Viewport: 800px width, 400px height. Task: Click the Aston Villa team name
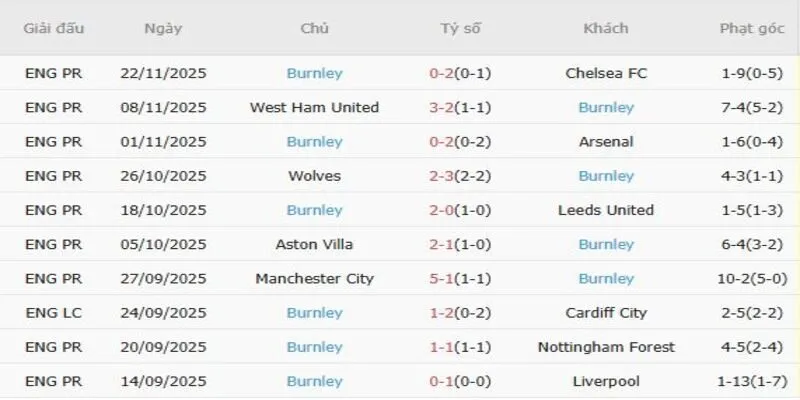(x=314, y=244)
